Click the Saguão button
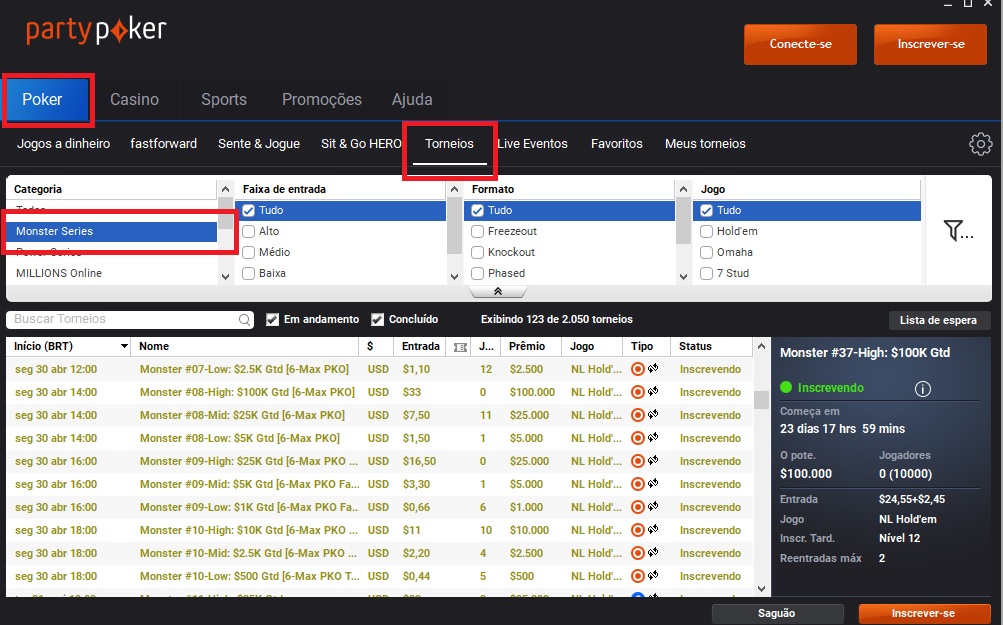Screen dimensions: 1003x625 777,613
